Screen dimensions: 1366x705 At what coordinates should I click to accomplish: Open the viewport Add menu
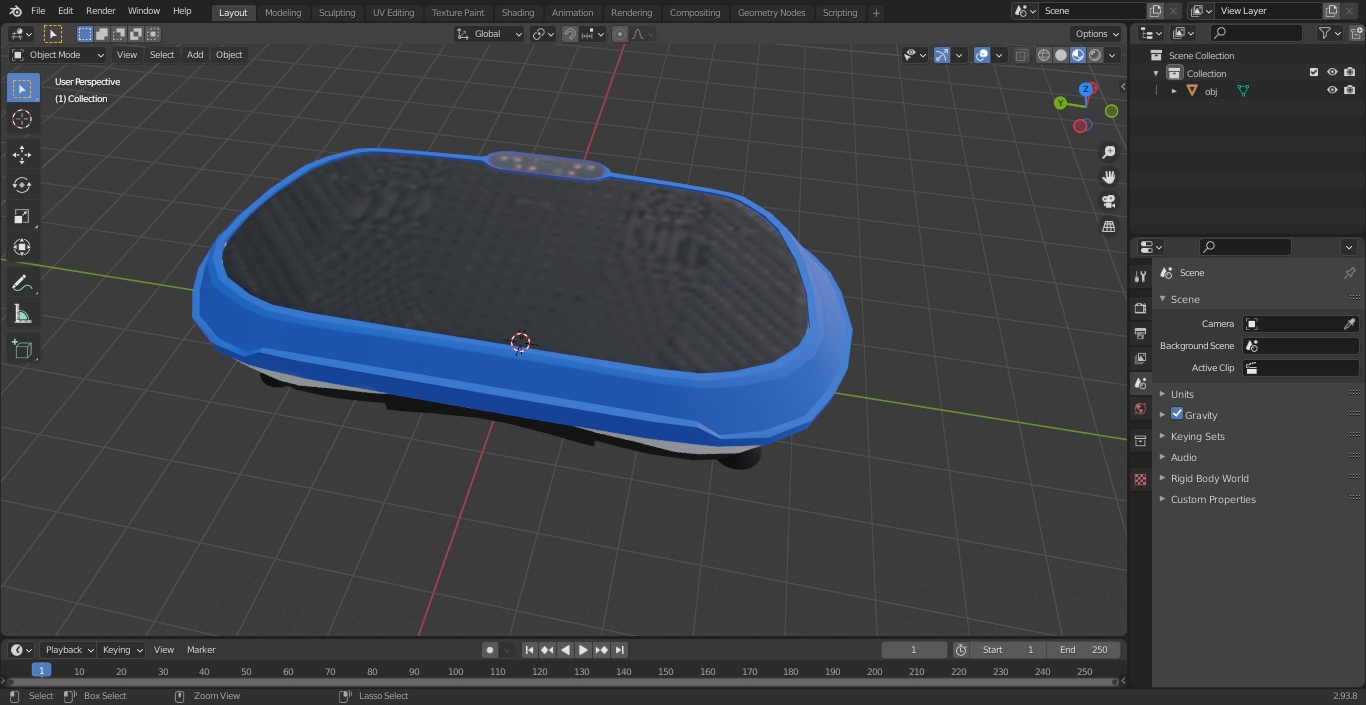(195, 55)
